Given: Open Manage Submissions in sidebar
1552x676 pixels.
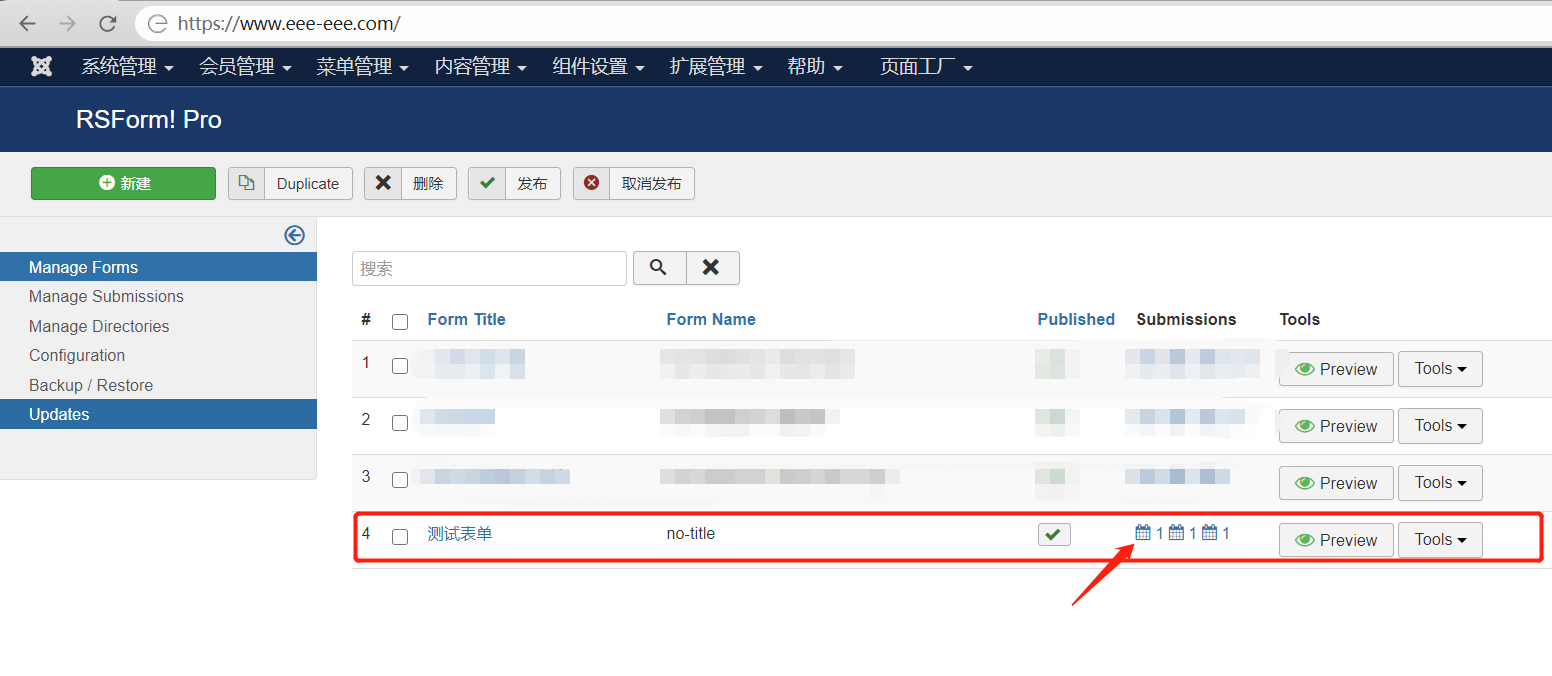Looking at the screenshot, I should pyautogui.click(x=106, y=297).
